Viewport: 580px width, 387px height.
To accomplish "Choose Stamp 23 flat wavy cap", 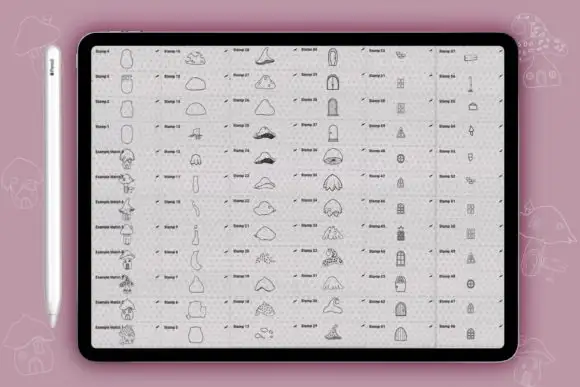I will pyautogui.click(x=264, y=184).
